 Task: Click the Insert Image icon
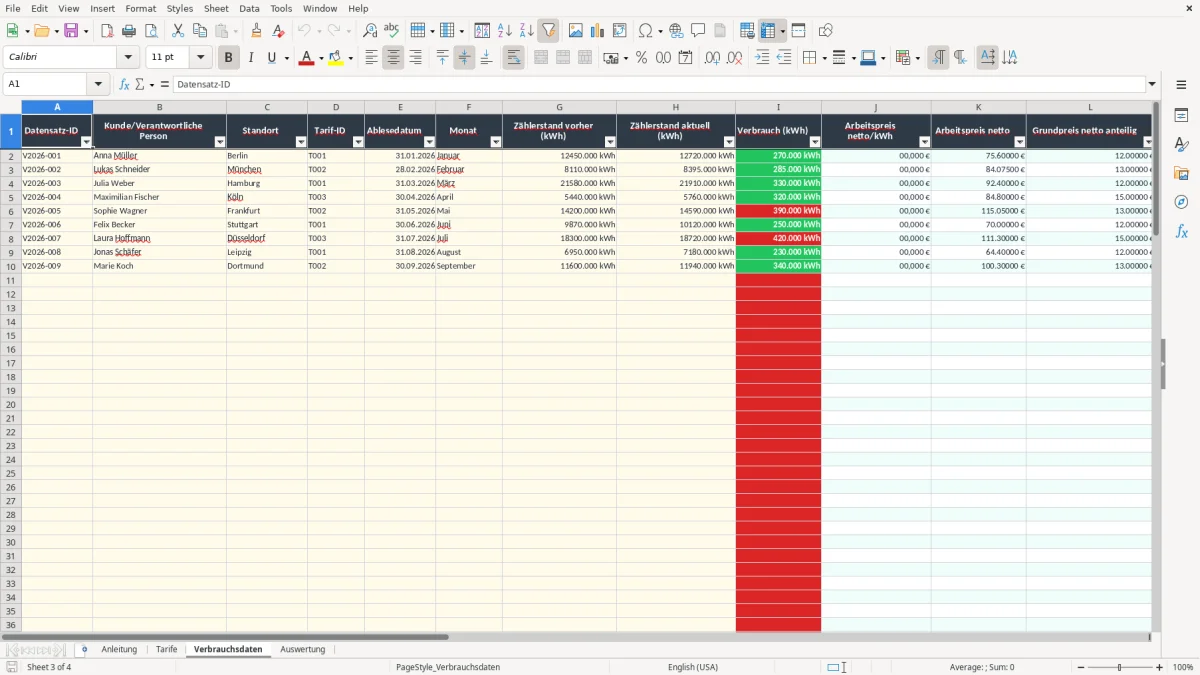[x=576, y=31]
